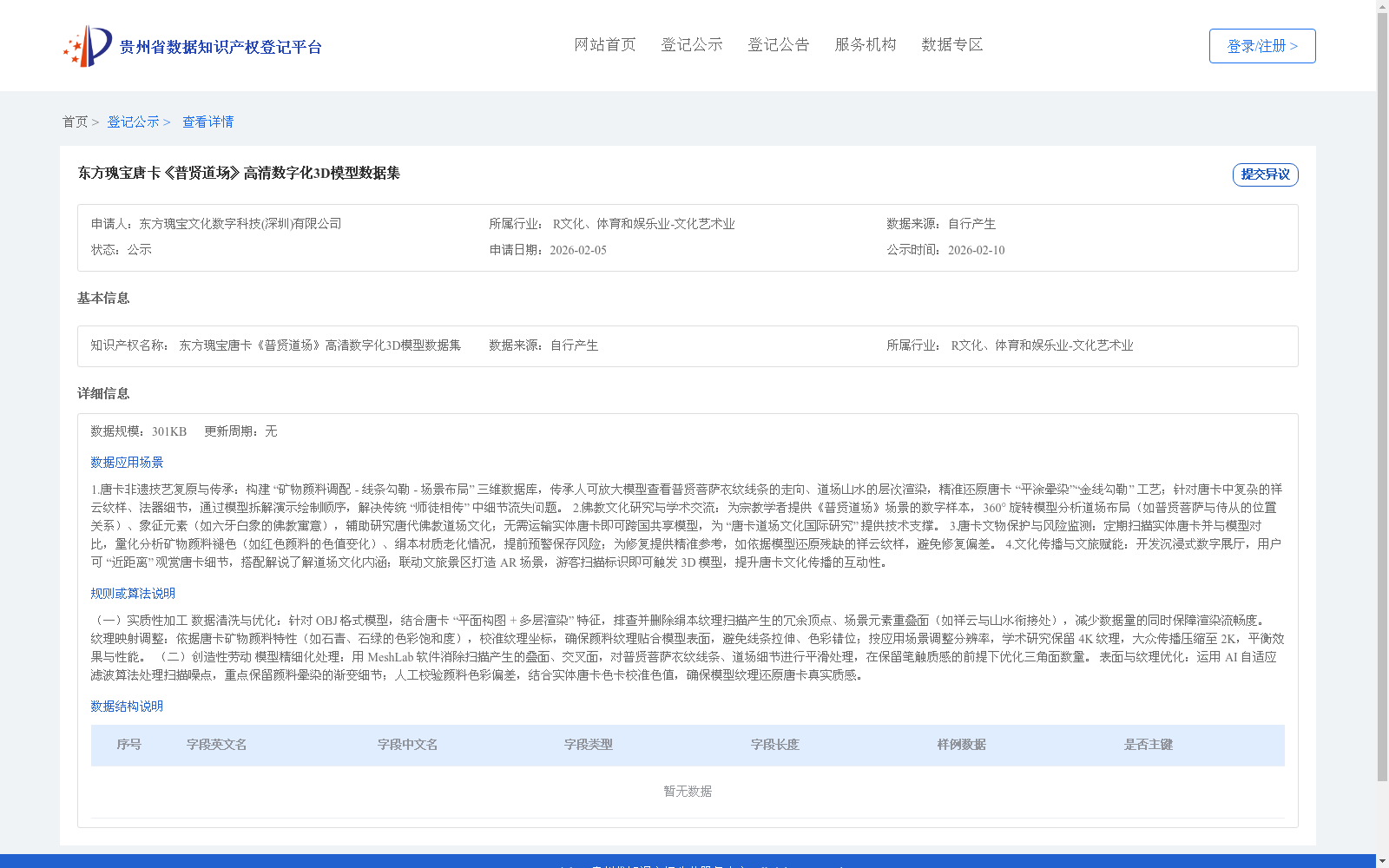Click the 规则或算法说明 heading
This screenshot has height=868, width=1389.
133,594
